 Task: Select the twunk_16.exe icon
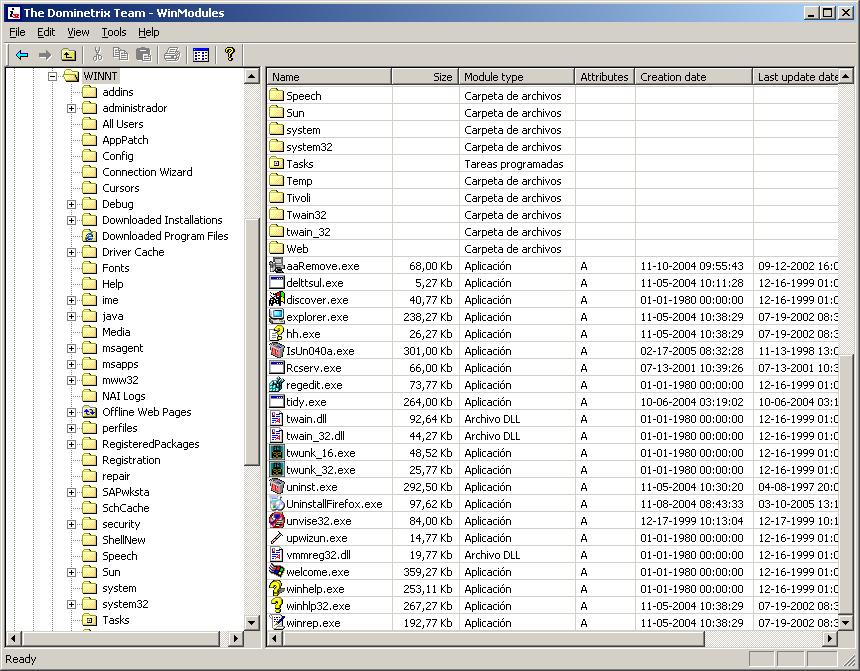[276, 453]
